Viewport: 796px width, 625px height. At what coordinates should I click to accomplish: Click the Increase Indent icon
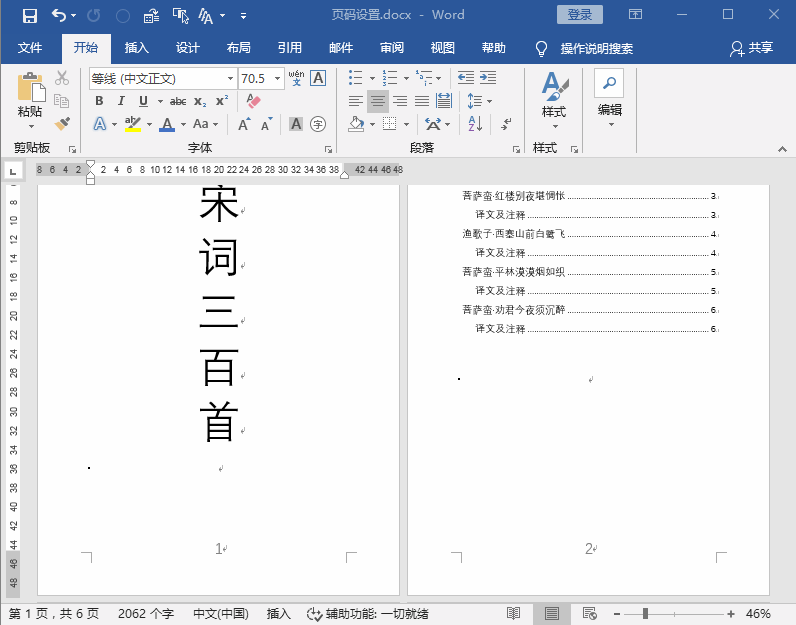tap(488, 78)
